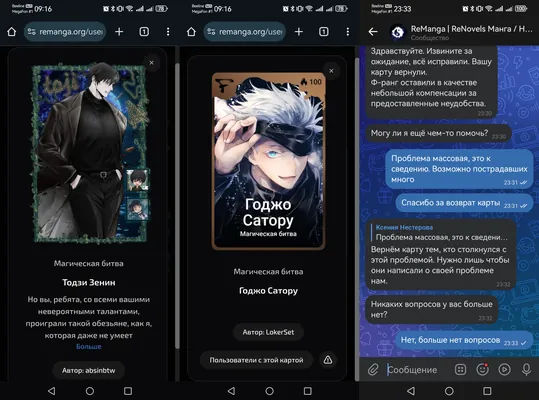Tap the microphone voice message icon

click(x=526, y=369)
